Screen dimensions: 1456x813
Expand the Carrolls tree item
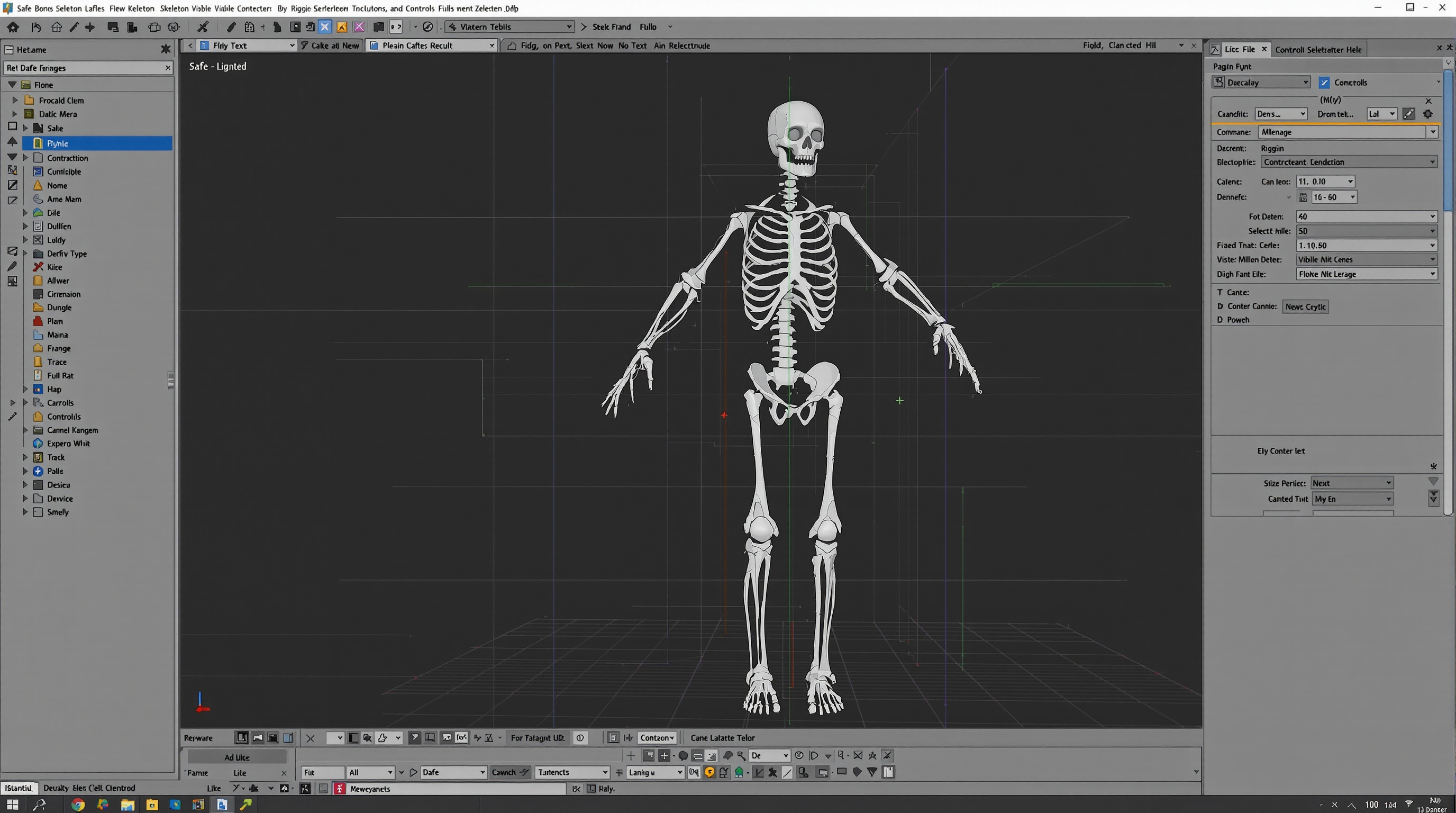pyautogui.click(x=24, y=403)
